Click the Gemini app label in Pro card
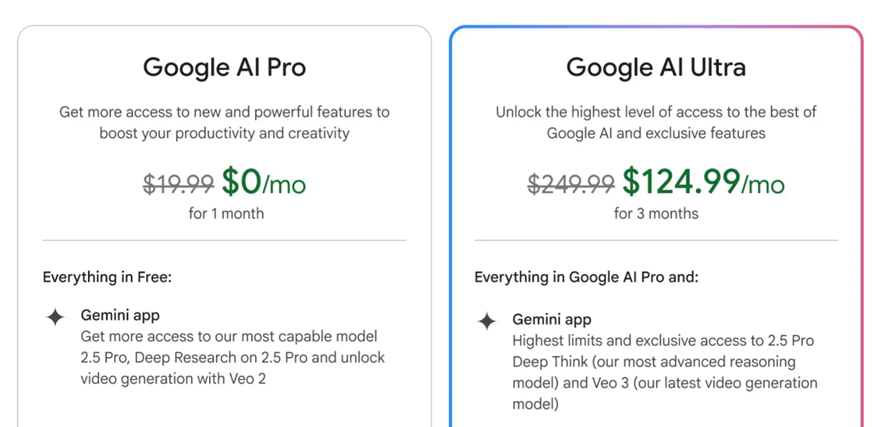This screenshot has height=427, width=876. [120, 316]
